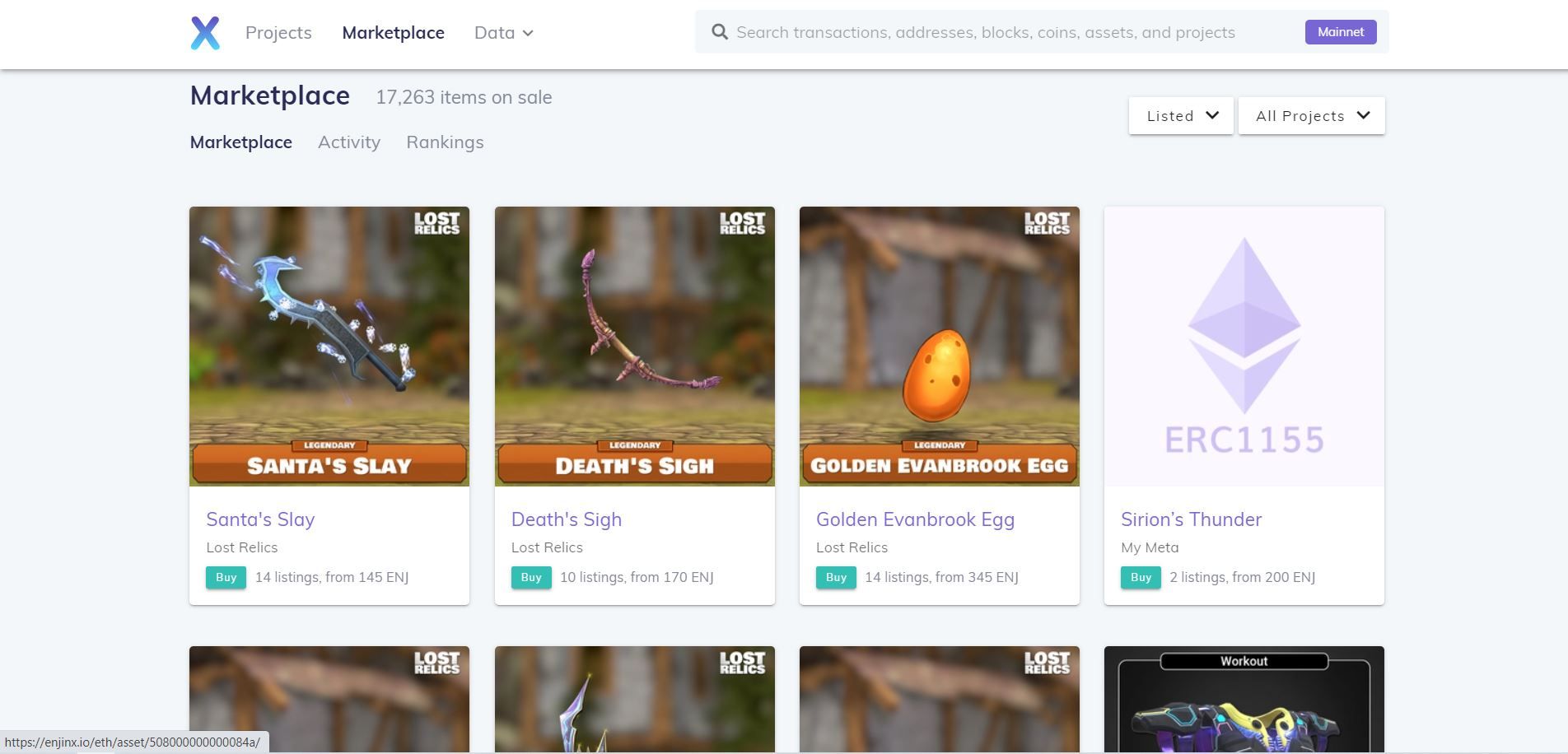Screen dimensions: 1568x754
Task: Click the Golden Evanbrook Egg title link
Action: (x=915, y=519)
